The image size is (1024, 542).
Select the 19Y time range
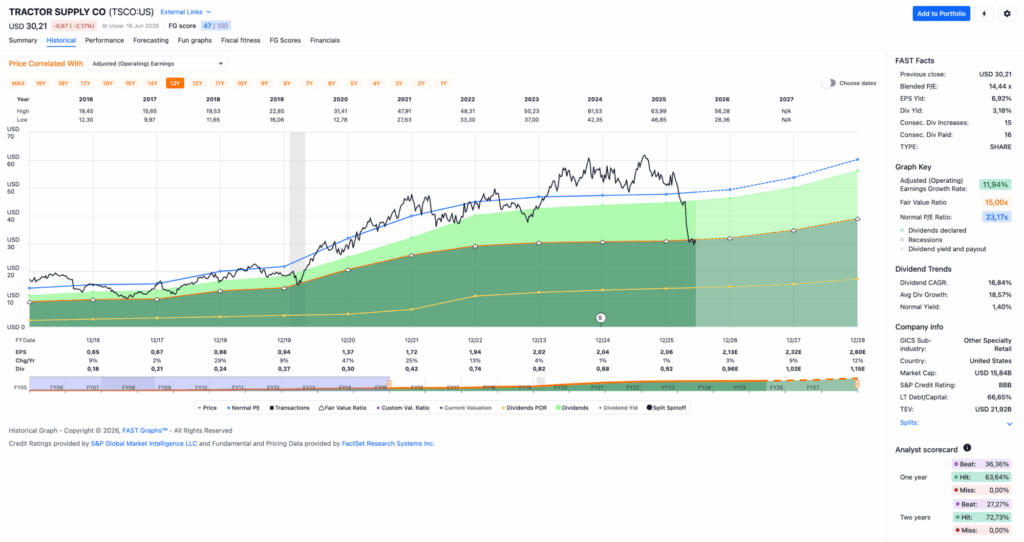(40, 83)
